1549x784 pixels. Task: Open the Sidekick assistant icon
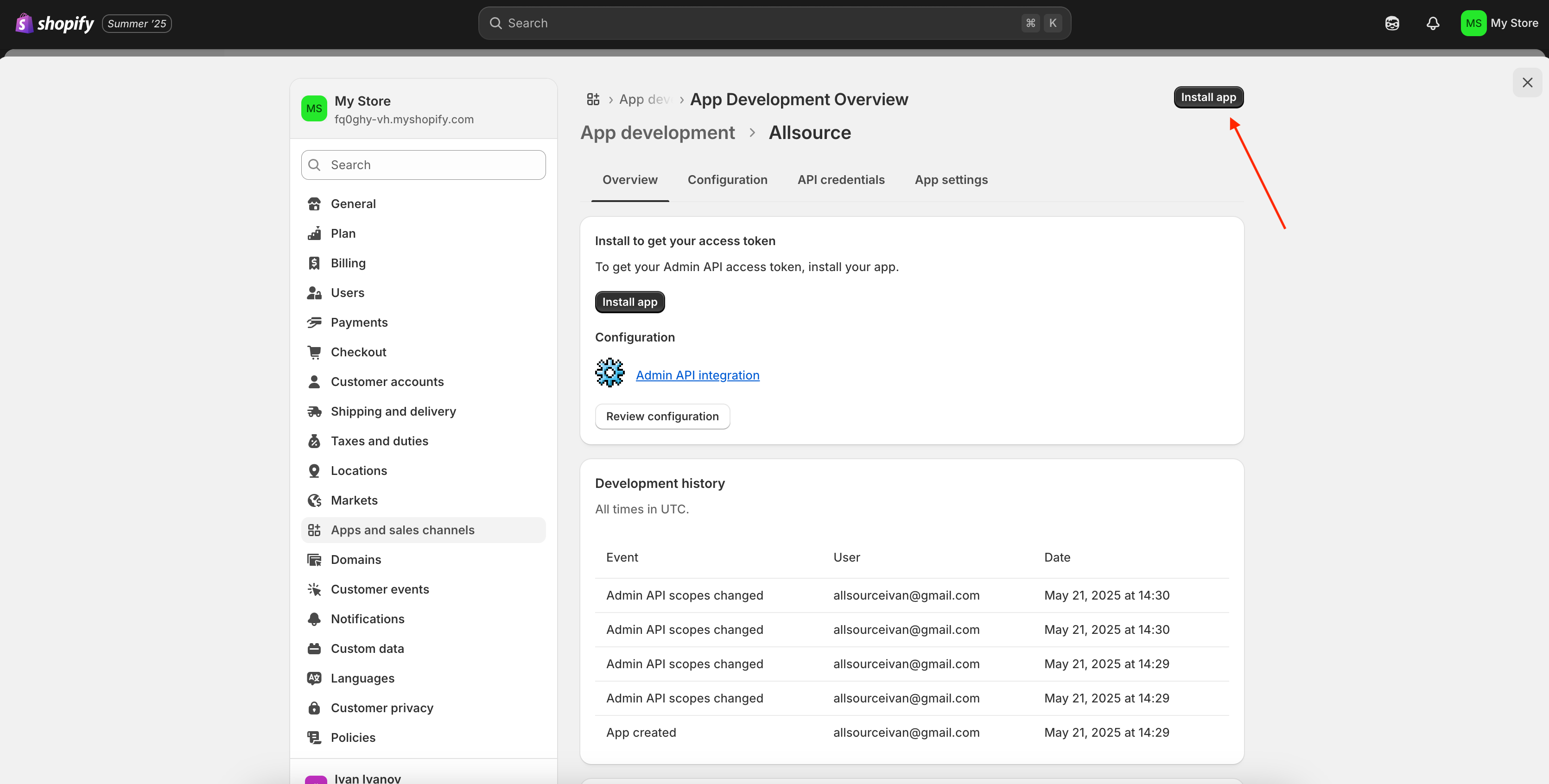1391,23
